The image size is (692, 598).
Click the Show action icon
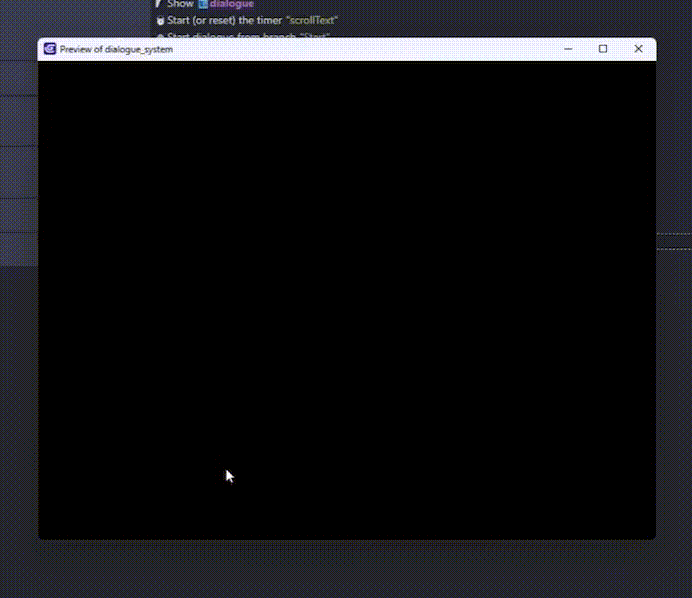pos(159,4)
